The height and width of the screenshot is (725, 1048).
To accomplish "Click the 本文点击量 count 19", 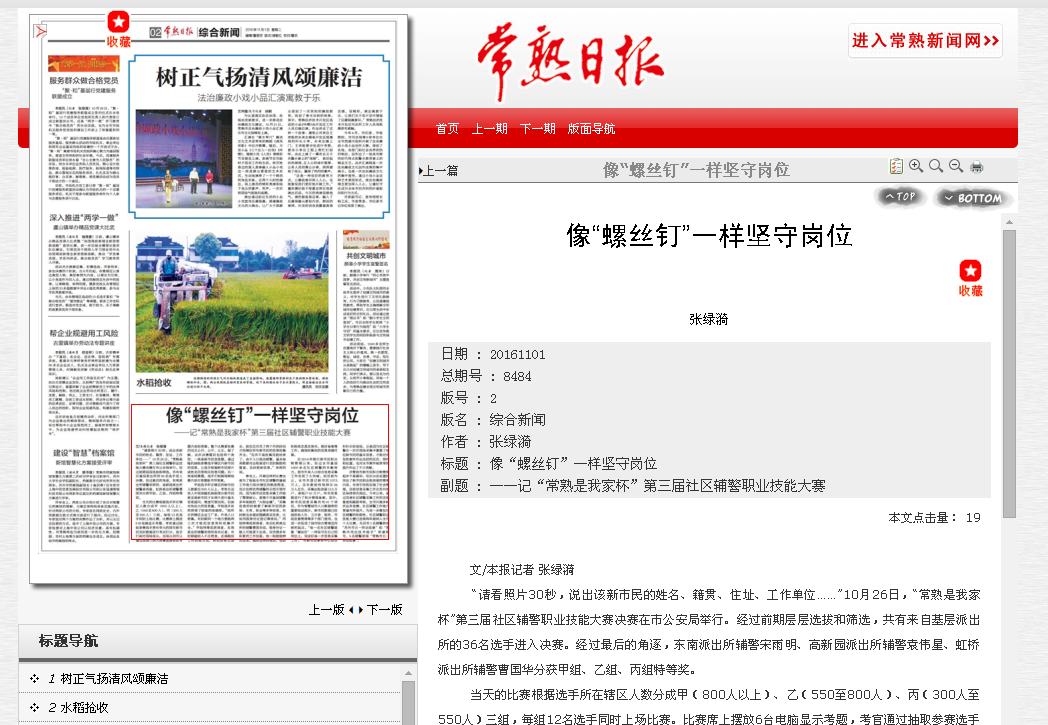I will coord(973,517).
